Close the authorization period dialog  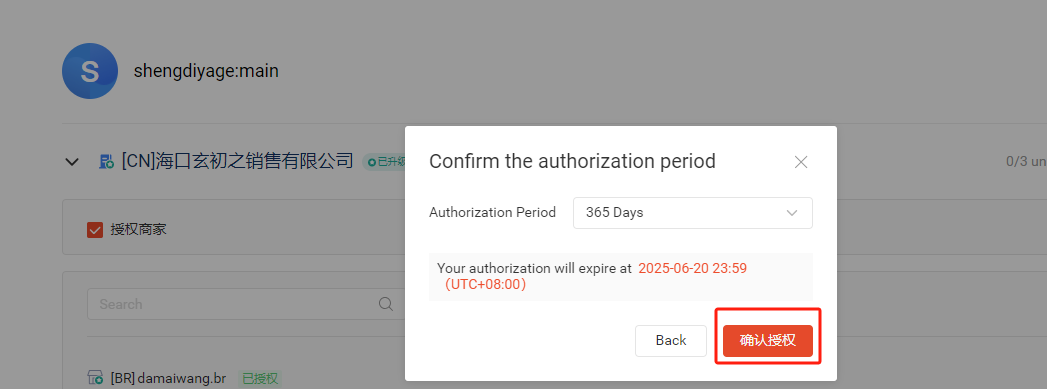pyautogui.click(x=801, y=161)
